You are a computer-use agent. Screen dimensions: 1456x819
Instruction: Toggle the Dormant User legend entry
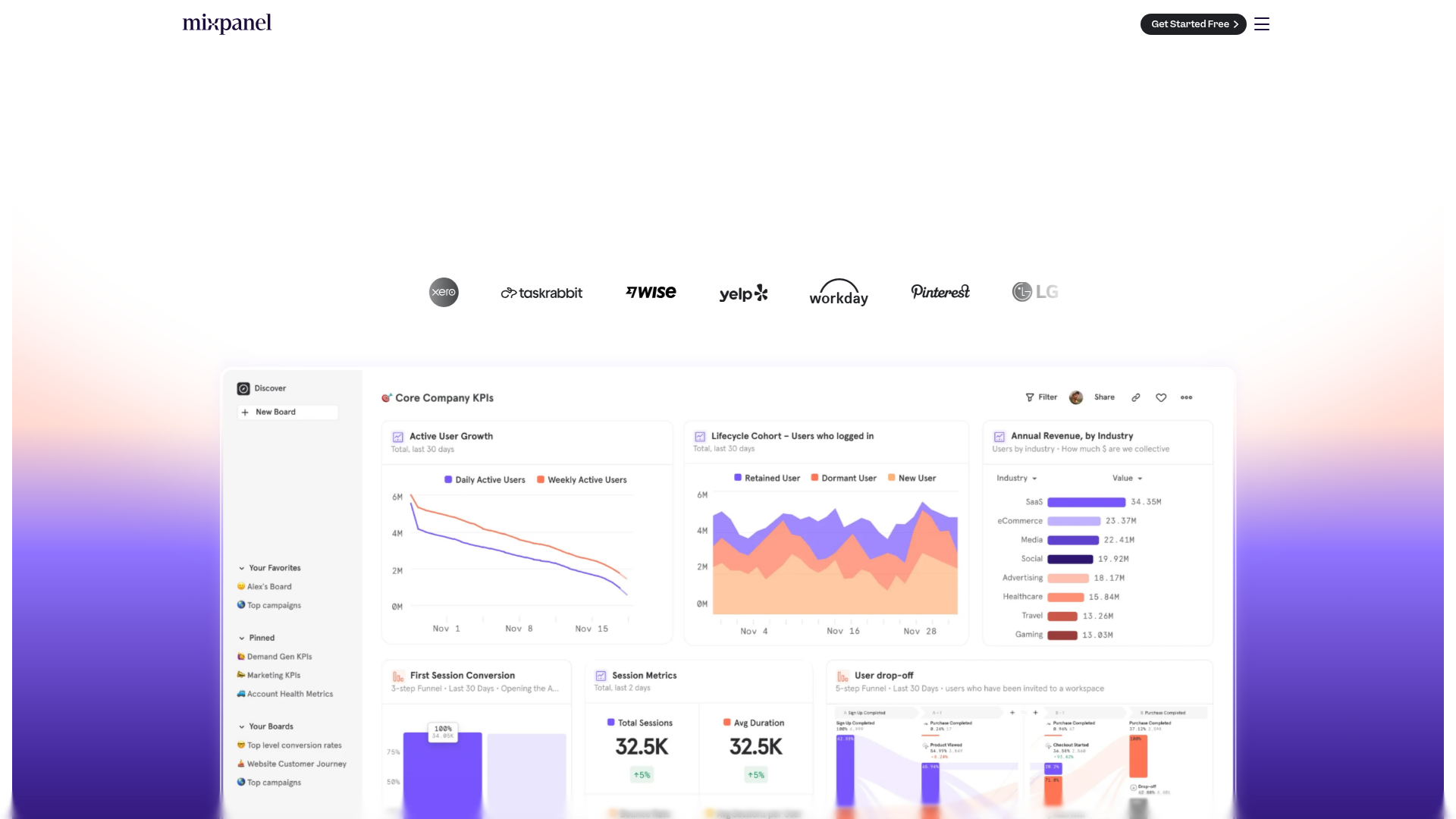coord(843,478)
